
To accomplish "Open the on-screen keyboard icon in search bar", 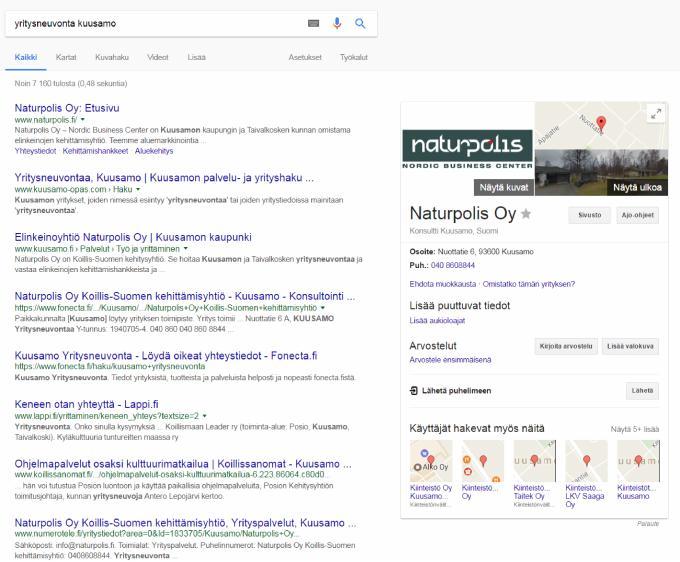I will [313, 23].
